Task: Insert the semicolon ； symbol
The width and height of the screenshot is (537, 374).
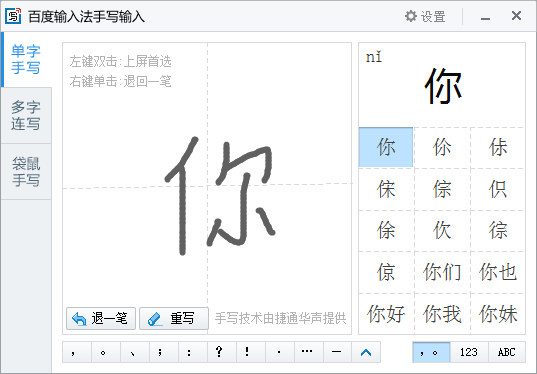Action: point(164,352)
